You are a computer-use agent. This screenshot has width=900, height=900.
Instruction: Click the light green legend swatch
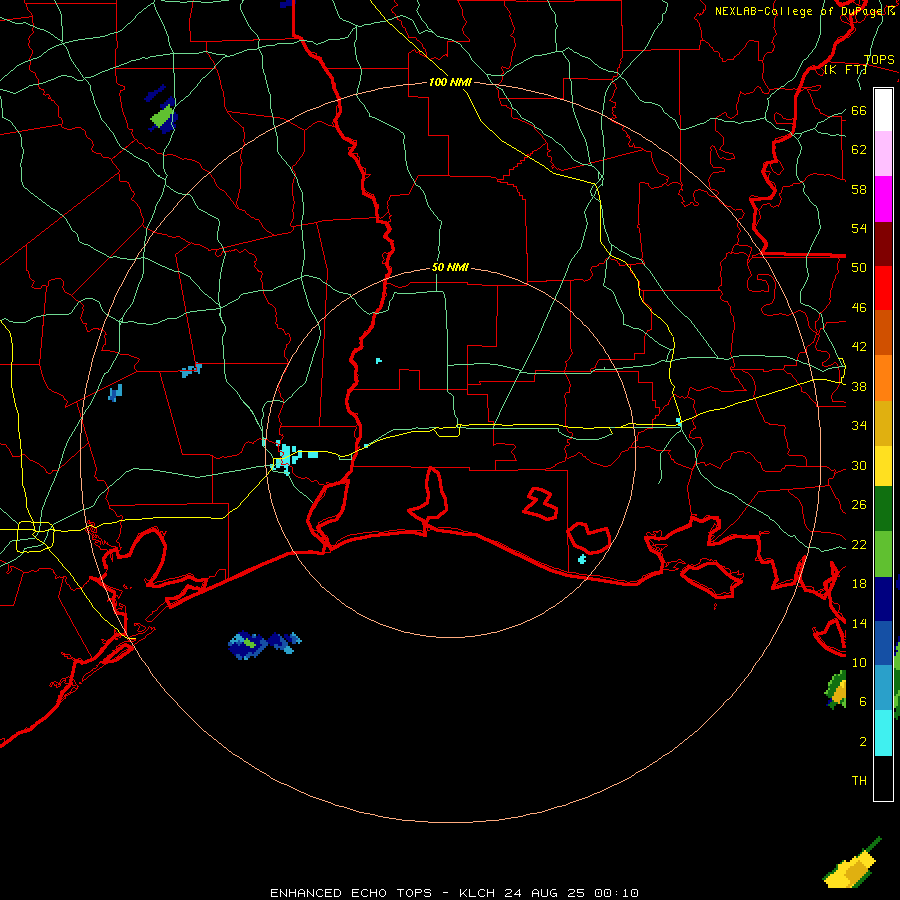tap(883, 554)
